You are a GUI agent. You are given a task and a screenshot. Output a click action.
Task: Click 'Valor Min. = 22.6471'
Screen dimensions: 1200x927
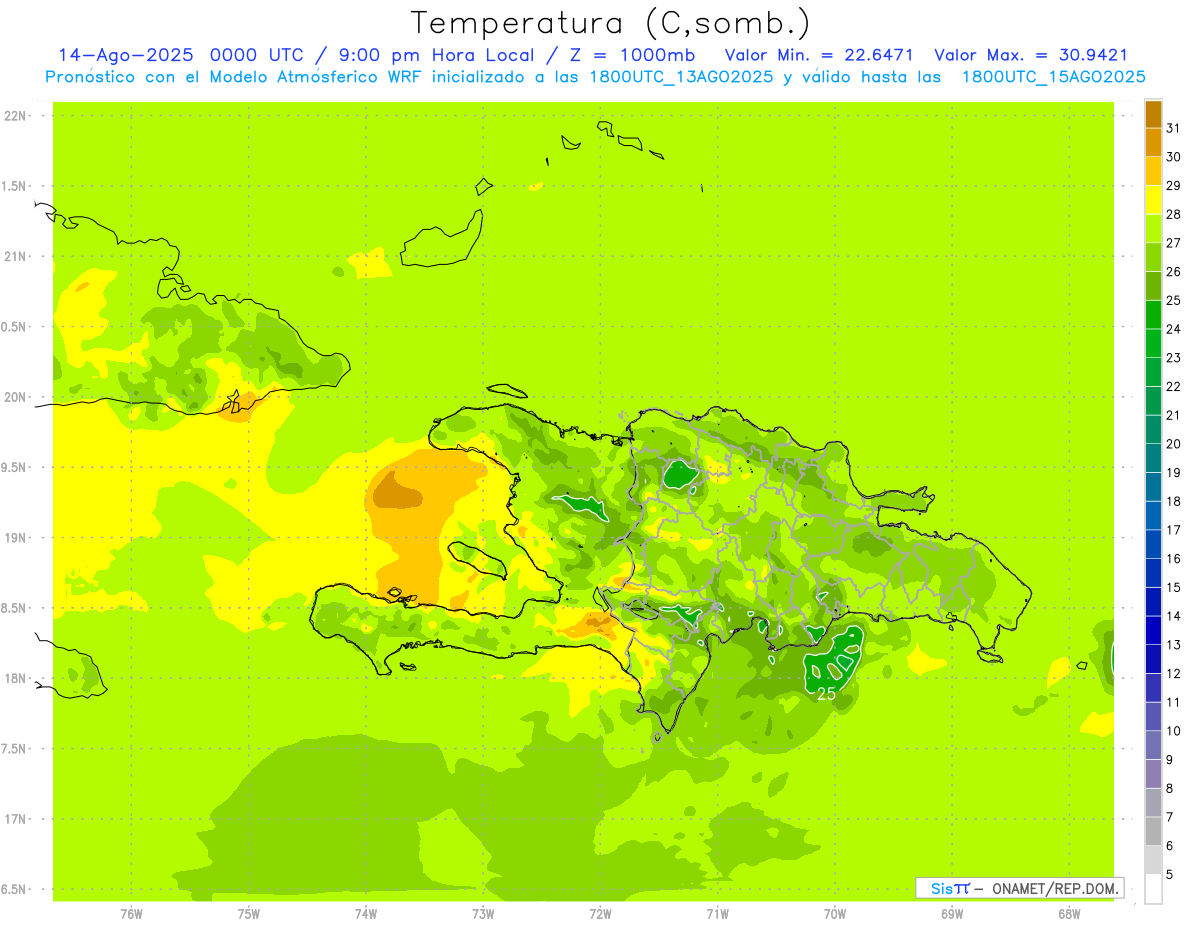[x=819, y=56]
